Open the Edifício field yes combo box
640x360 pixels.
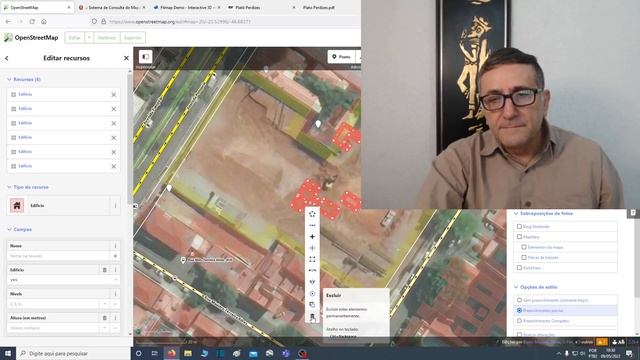(x=64, y=280)
